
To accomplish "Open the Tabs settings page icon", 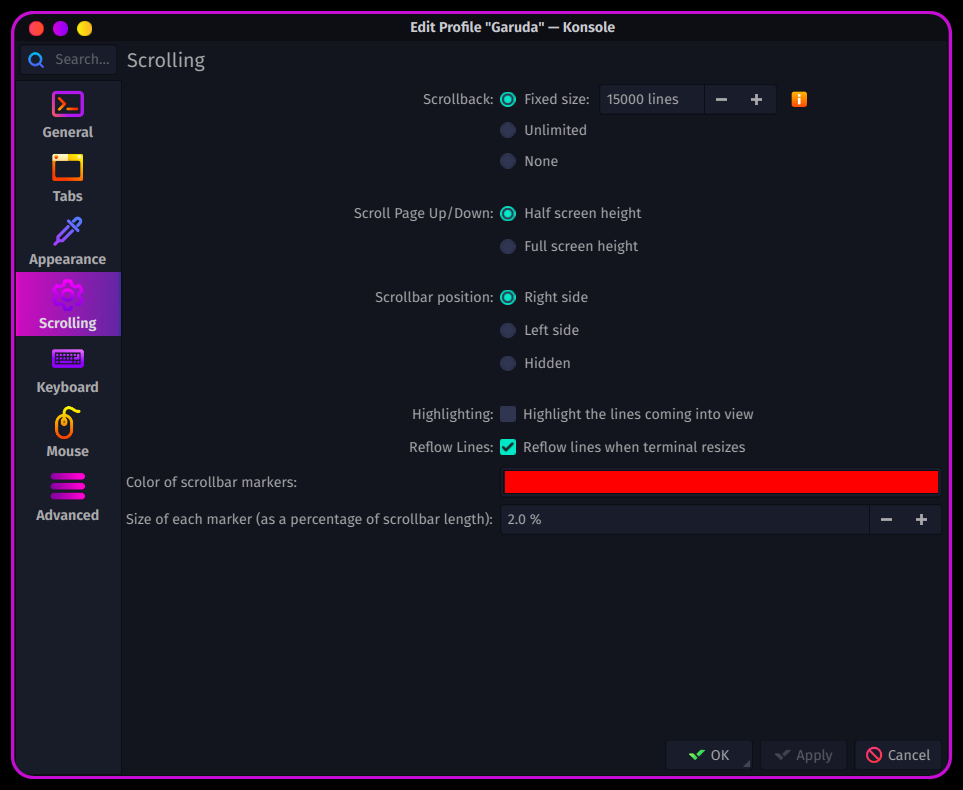I will point(68,168).
